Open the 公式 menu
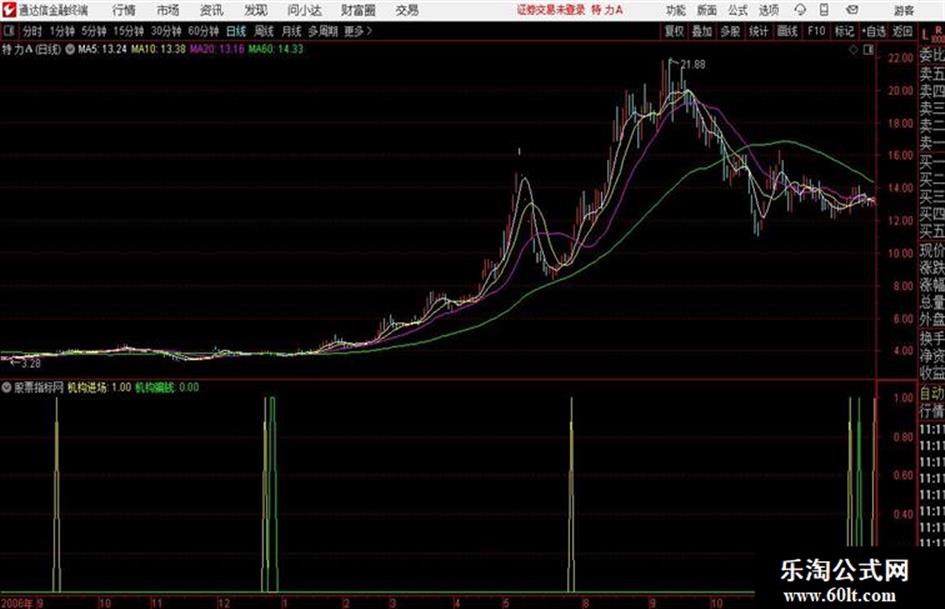 click(738, 10)
